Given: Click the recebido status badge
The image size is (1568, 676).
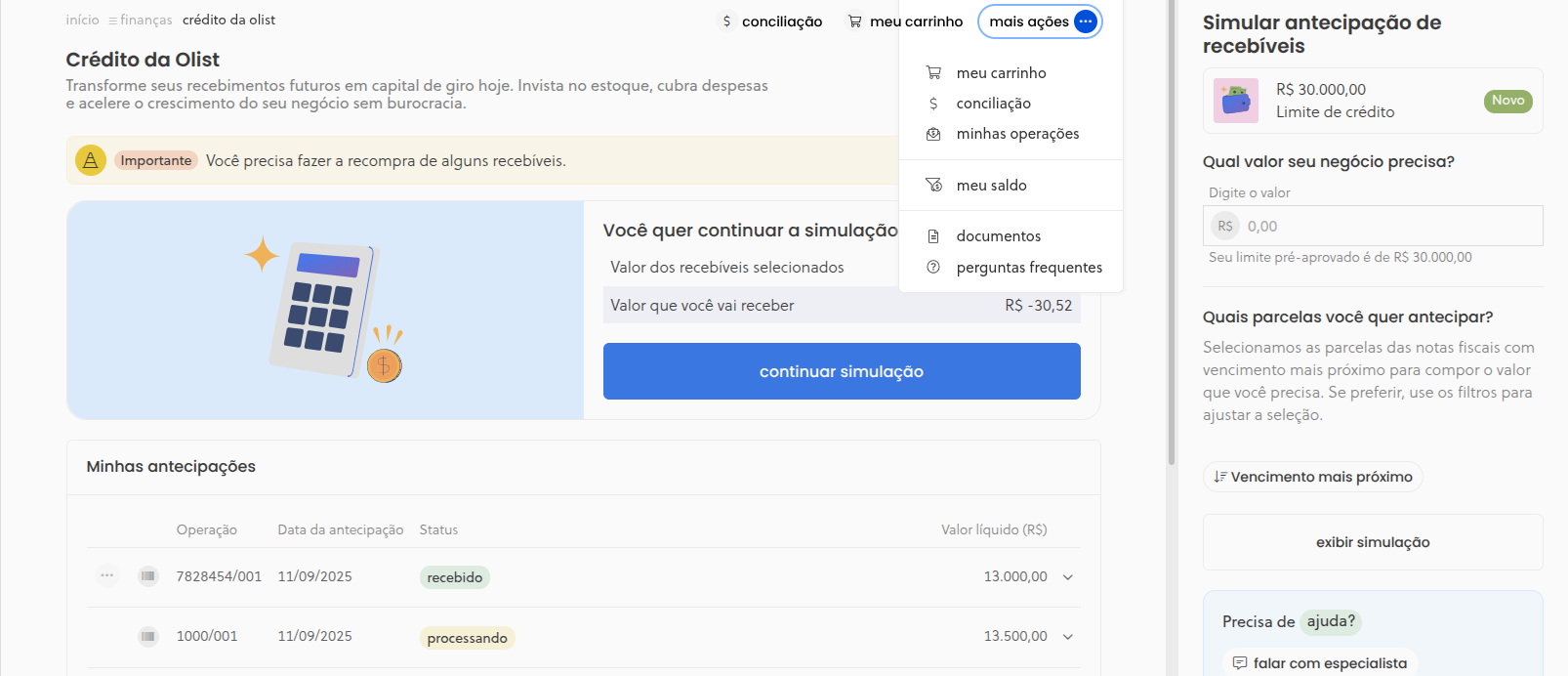Looking at the screenshot, I should point(455,577).
